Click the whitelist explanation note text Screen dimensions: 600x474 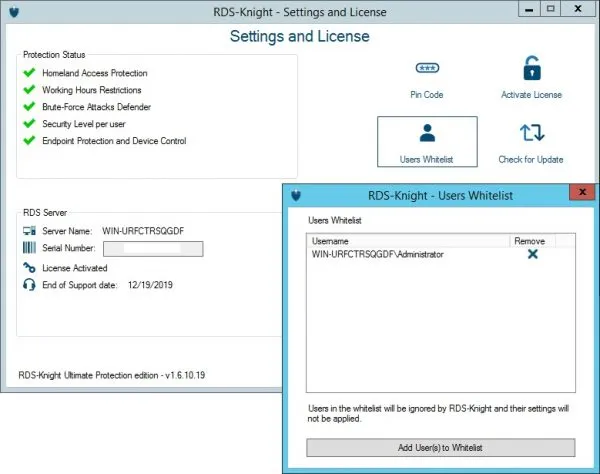[x=438, y=414]
